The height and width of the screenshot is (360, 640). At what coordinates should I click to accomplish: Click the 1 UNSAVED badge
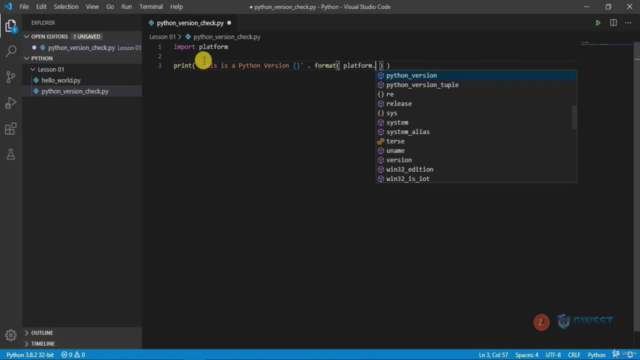tap(87, 37)
